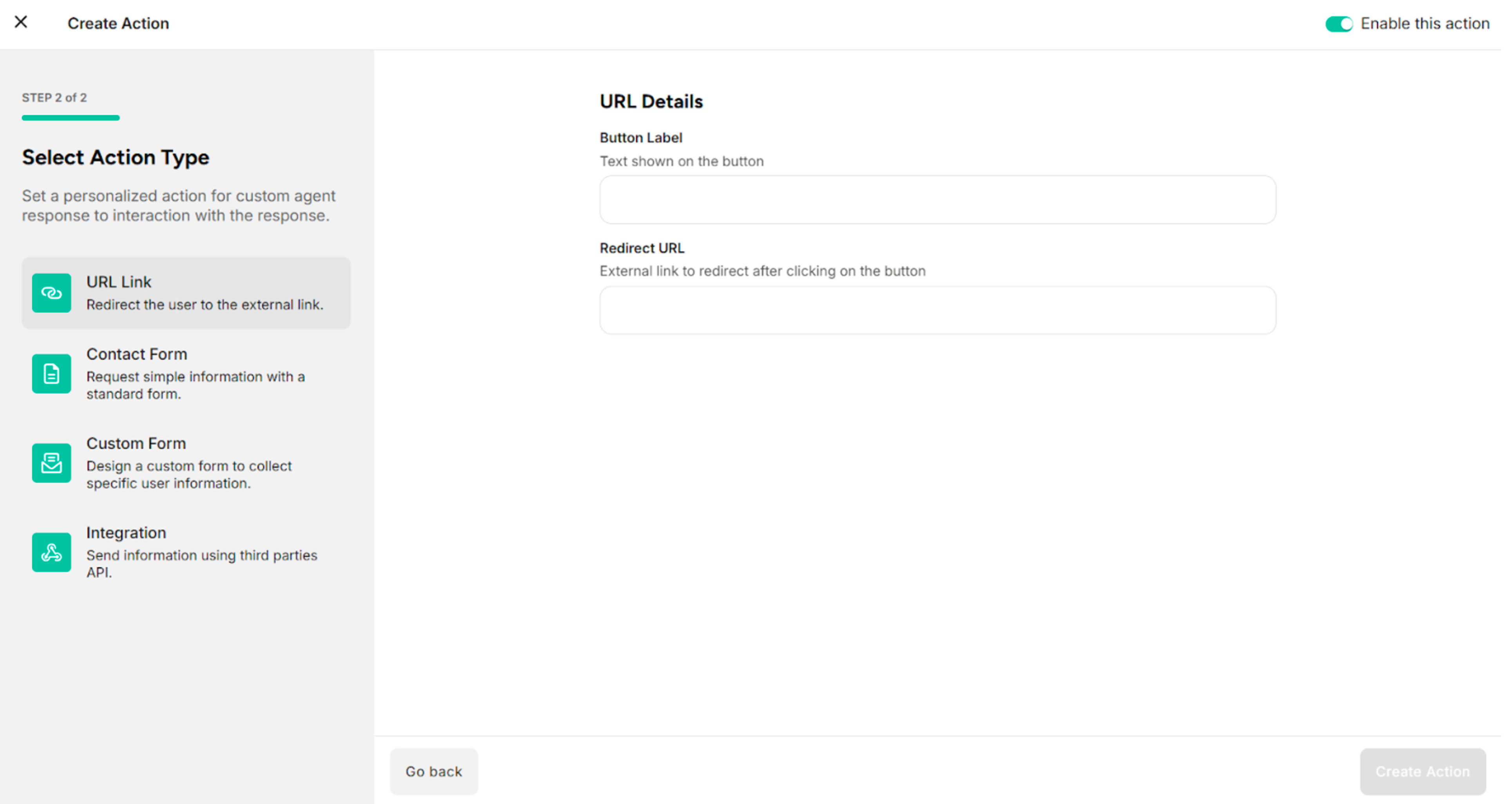Click the green URL Link tool icon
This screenshot has width=1512, height=804.
point(51,292)
